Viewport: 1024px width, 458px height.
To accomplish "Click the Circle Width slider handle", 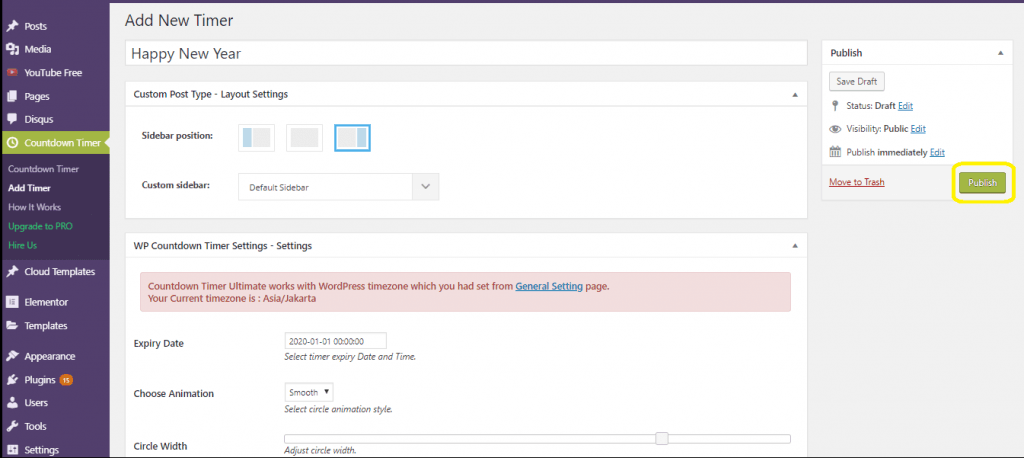I will 662,438.
